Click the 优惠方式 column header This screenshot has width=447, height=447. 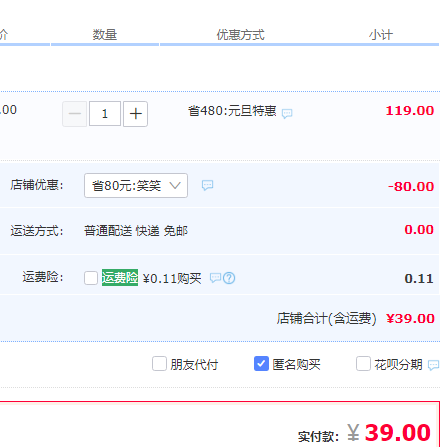pyautogui.click(x=240, y=35)
